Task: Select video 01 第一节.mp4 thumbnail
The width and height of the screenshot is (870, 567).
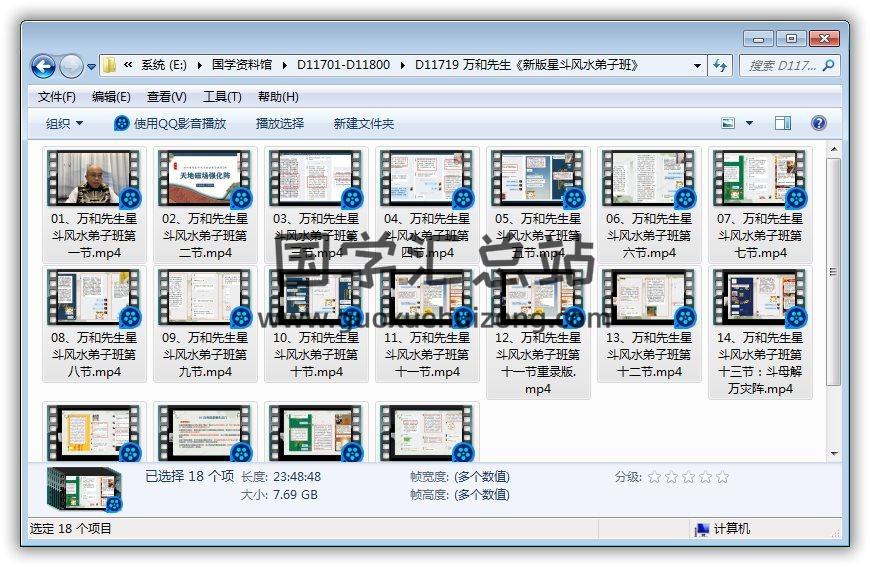Action: pyautogui.click(x=94, y=178)
